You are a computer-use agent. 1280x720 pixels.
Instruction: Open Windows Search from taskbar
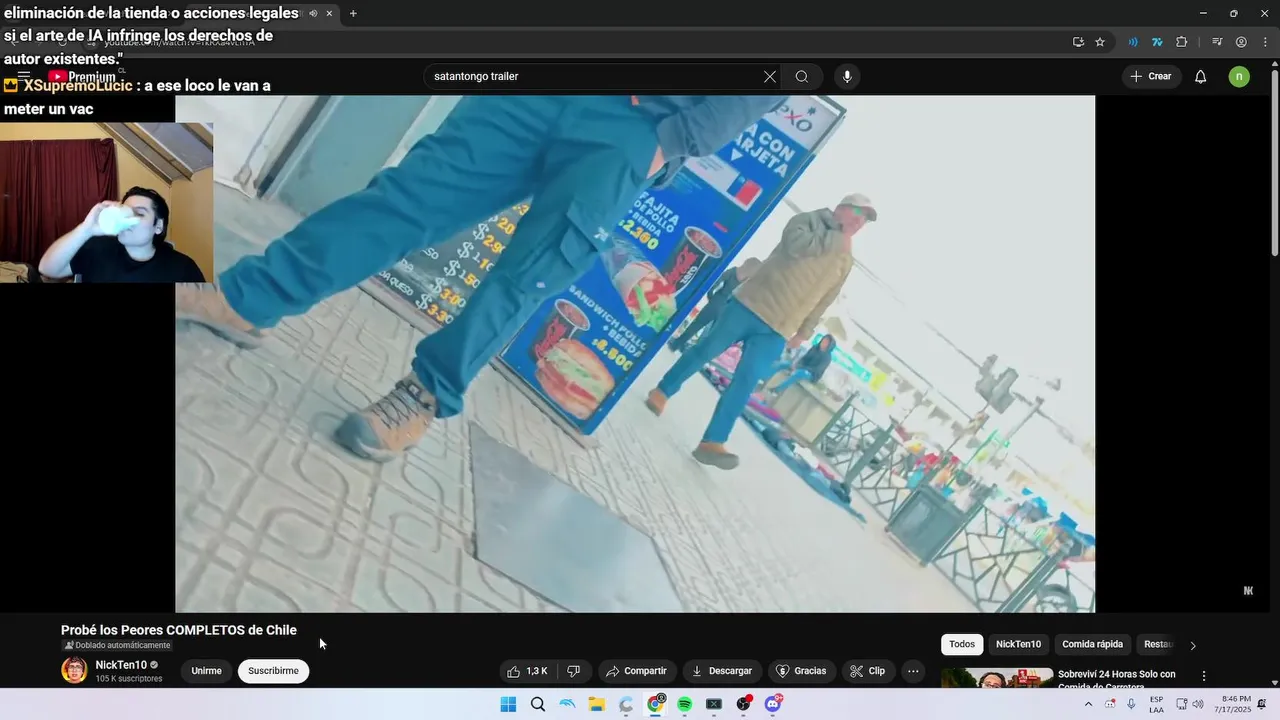coord(538,704)
